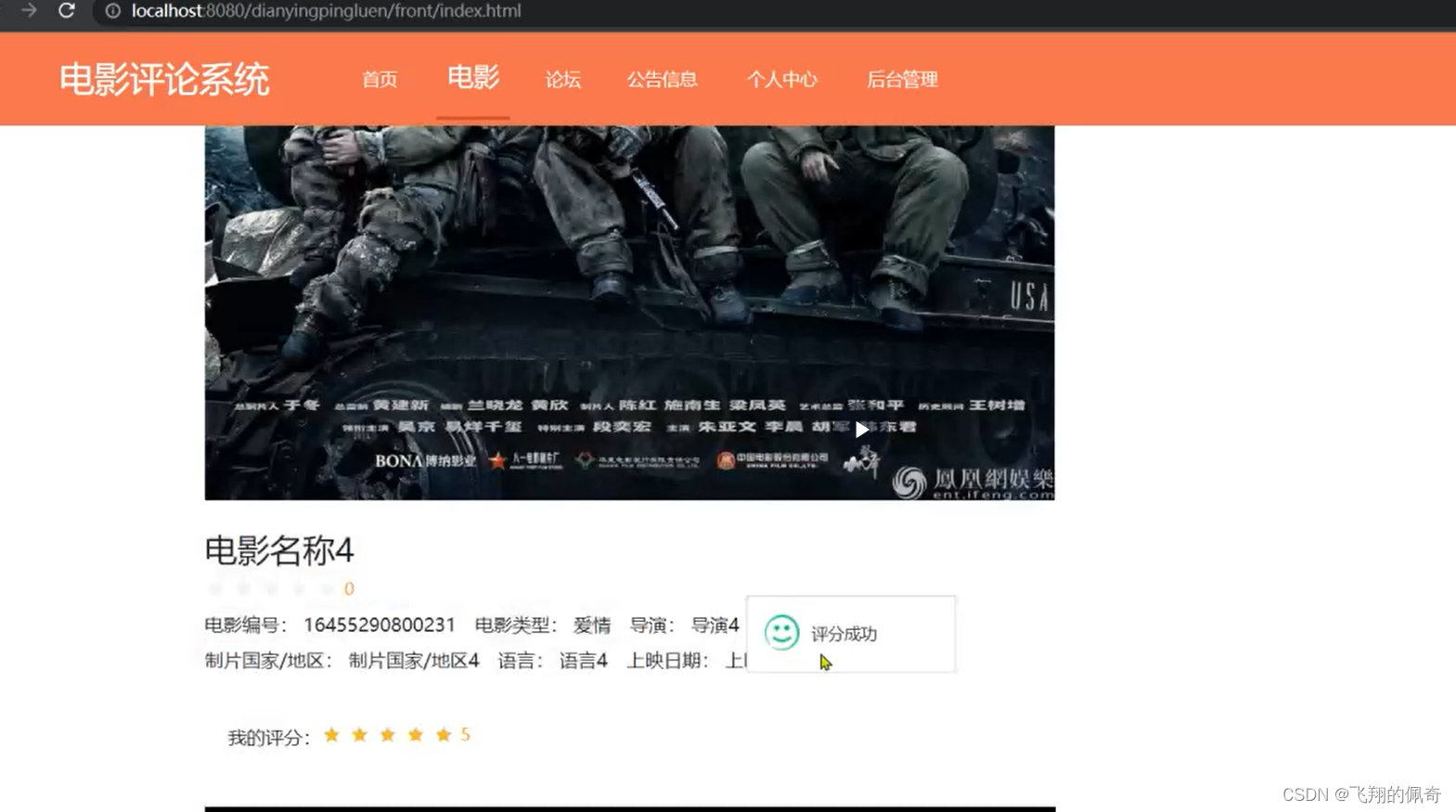
Task: Select movie number 16455290800231
Action: (x=380, y=625)
